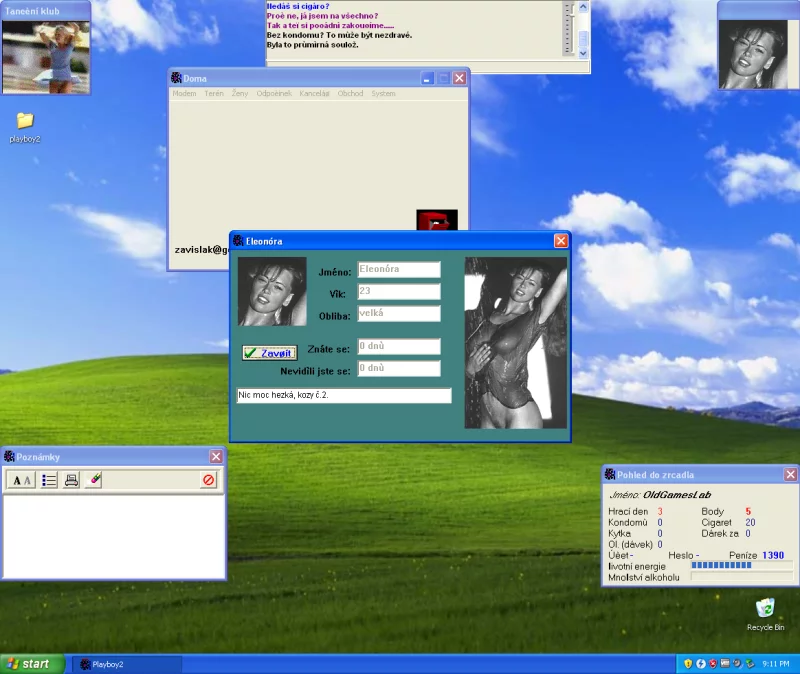Click the round dark disc tray icon

[x=737, y=664]
